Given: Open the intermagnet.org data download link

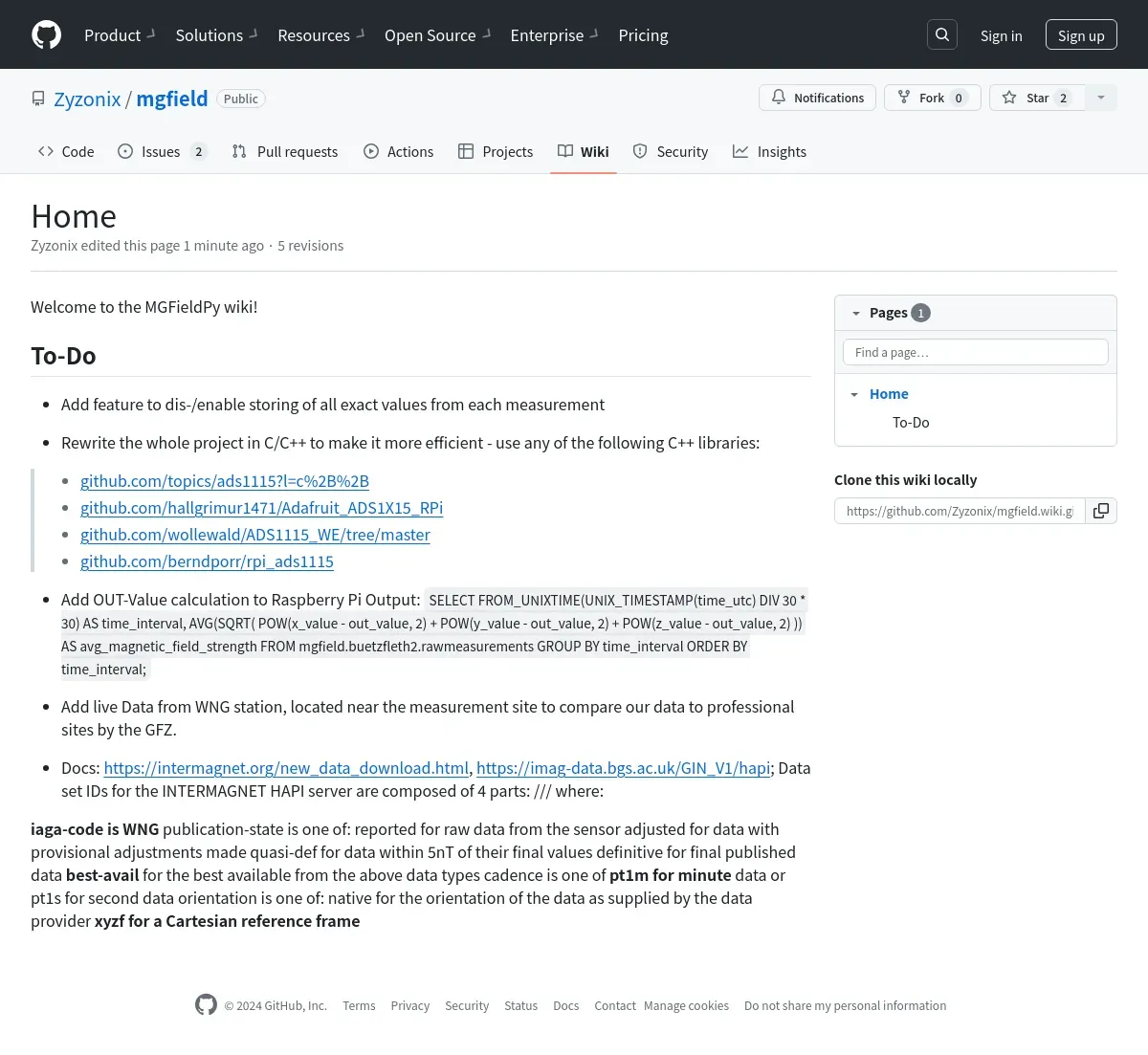Looking at the screenshot, I should click(286, 768).
